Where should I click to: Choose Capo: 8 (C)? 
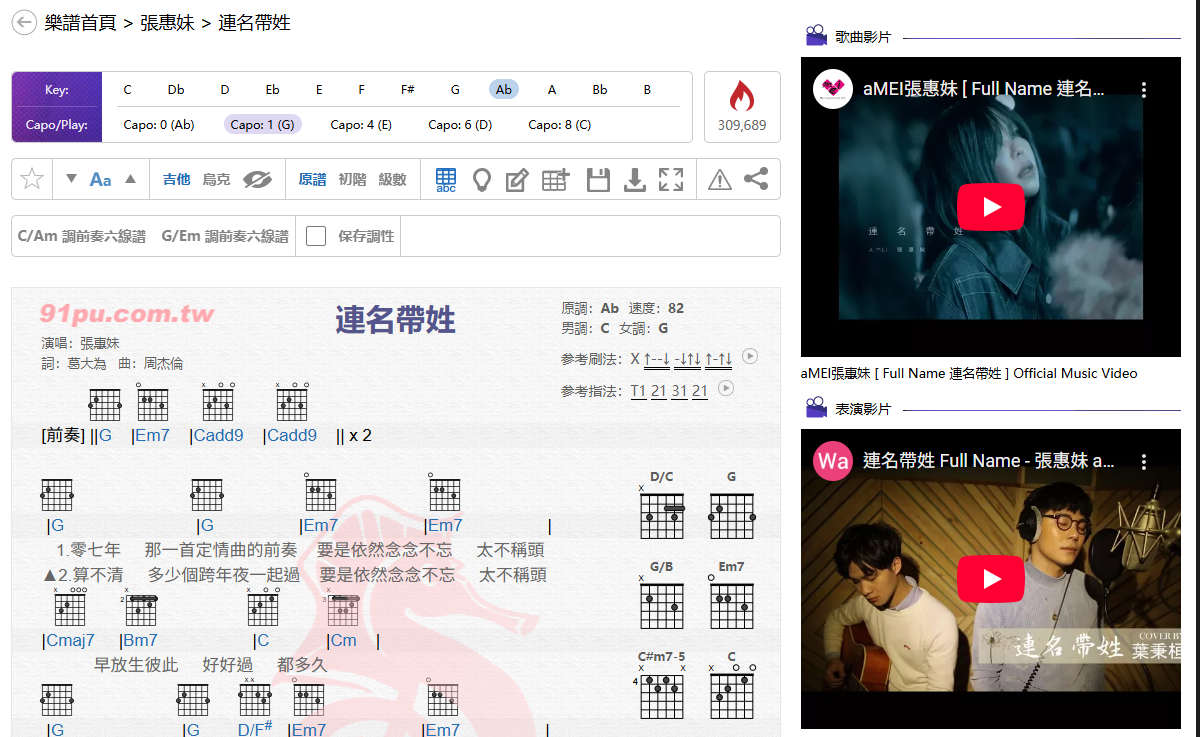pyautogui.click(x=560, y=125)
